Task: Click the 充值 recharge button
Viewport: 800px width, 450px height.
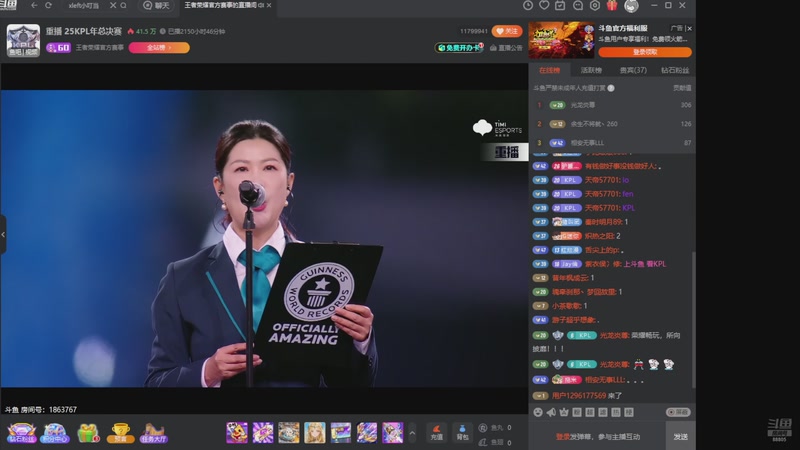Action: [437, 433]
